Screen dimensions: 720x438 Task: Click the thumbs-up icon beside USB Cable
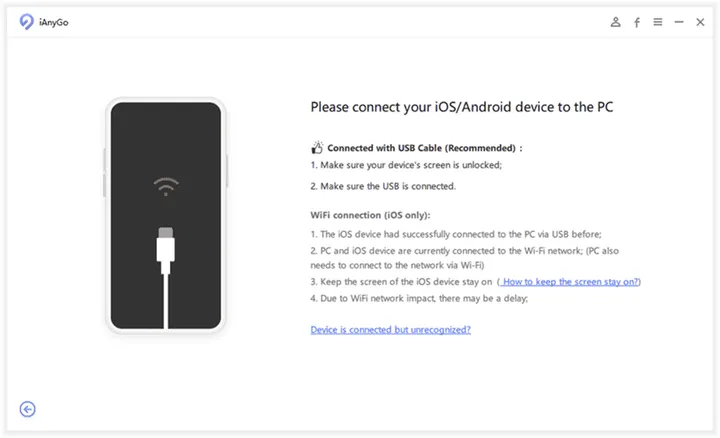pos(318,147)
